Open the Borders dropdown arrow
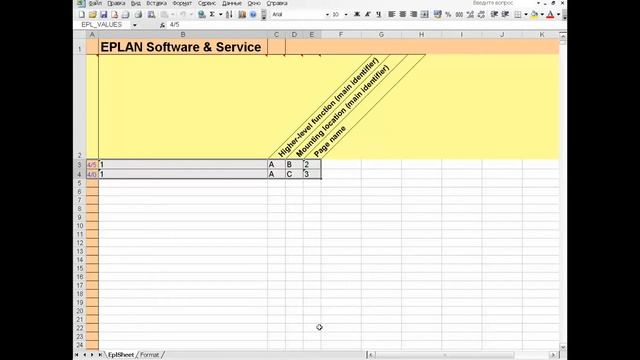This screenshot has height=360, width=640. coord(526,15)
